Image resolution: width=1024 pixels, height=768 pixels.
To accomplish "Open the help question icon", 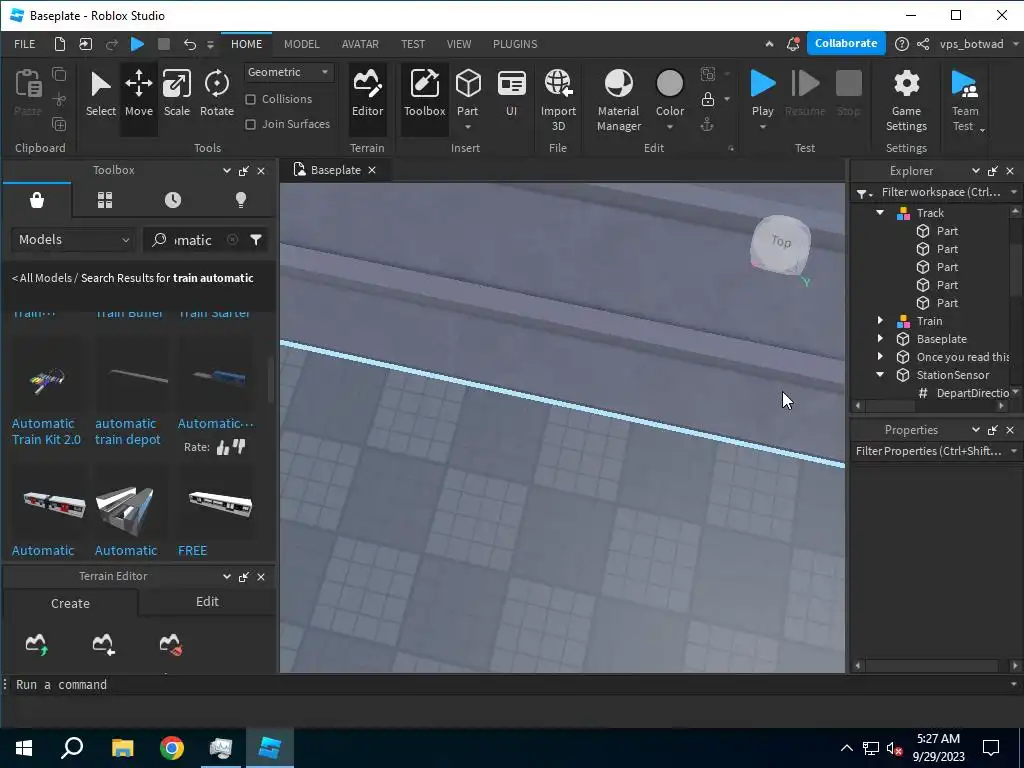I will point(901,44).
